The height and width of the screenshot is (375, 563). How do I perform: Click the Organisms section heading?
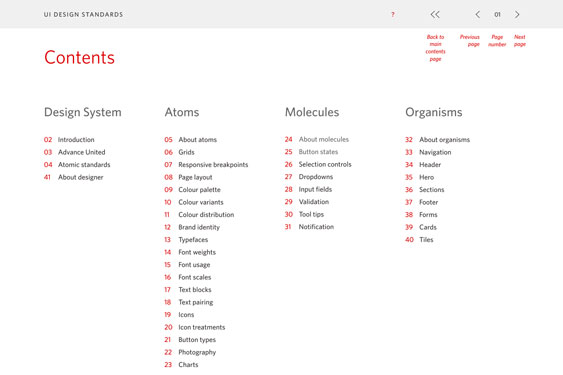point(434,112)
